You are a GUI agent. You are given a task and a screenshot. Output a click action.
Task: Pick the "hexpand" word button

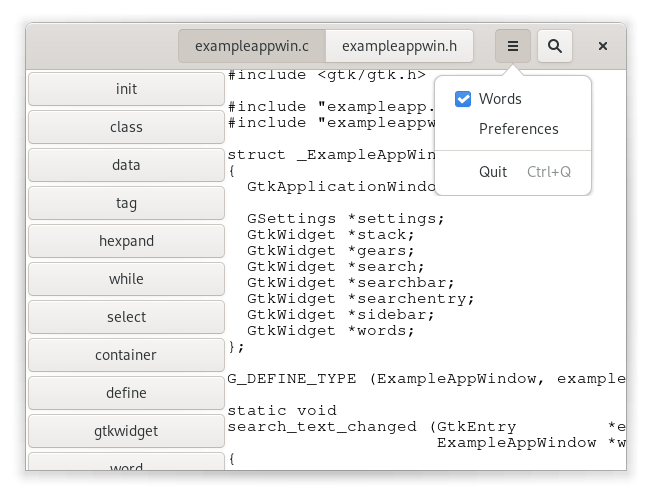click(126, 241)
